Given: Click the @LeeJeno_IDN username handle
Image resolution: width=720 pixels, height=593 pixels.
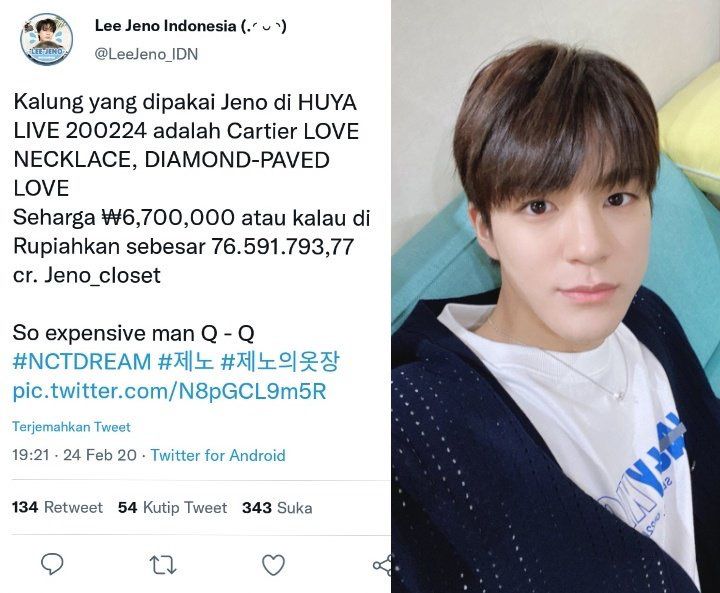Looking at the screenshot, I should click(146, 54).
